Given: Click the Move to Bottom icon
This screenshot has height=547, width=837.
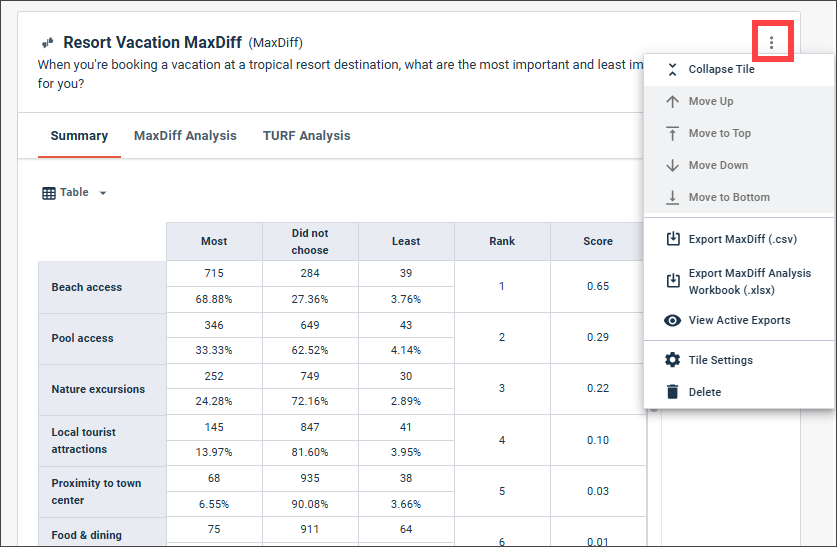Looking at the screenshot, I should click(673, 197).
